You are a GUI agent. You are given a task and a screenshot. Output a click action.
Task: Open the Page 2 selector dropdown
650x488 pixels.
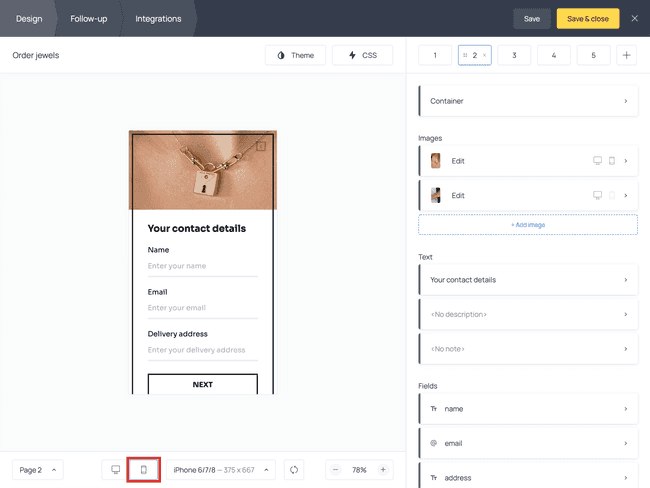tap(38, 470)
